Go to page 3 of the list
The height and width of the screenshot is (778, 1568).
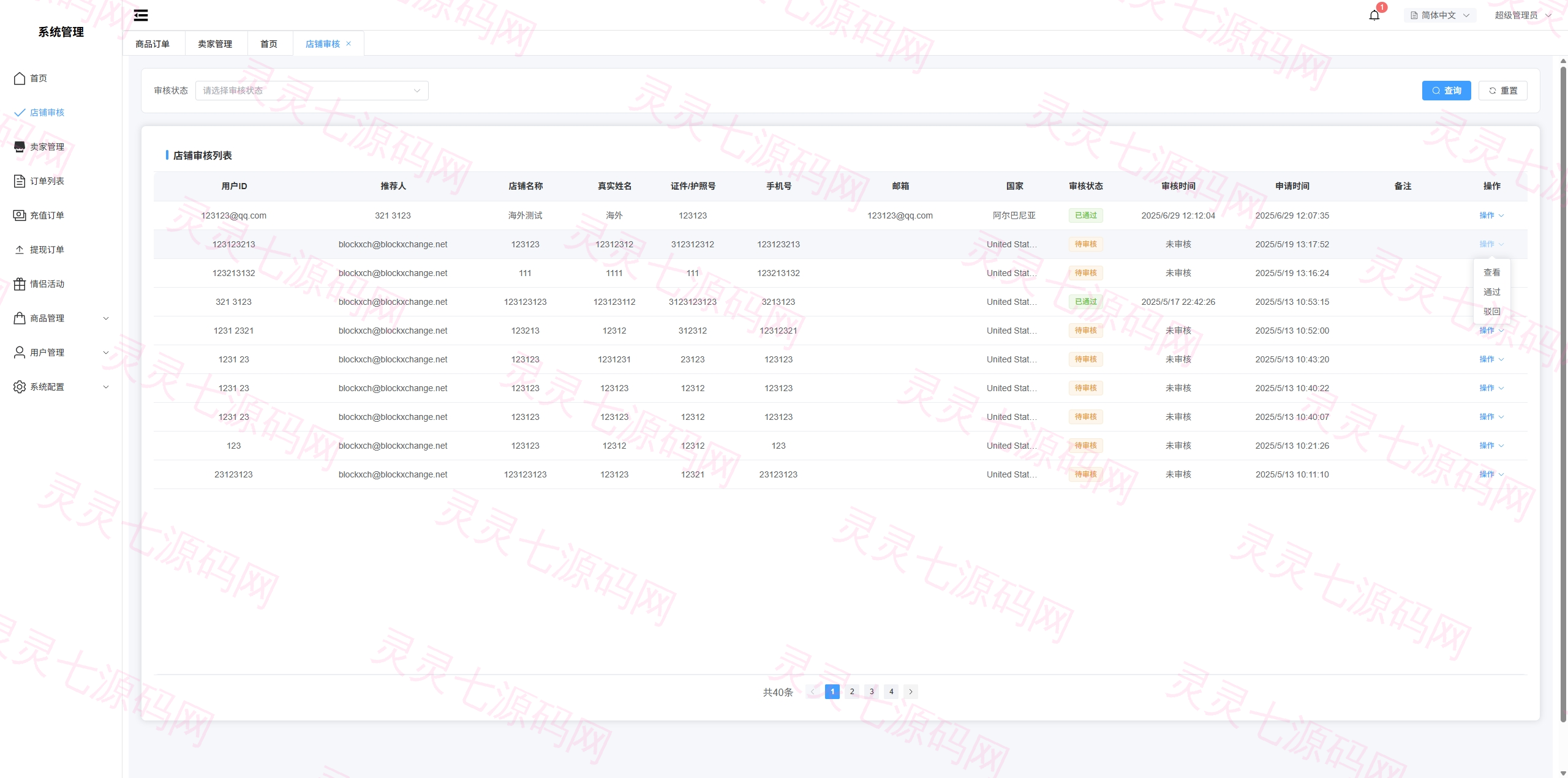tap(872, 692)
